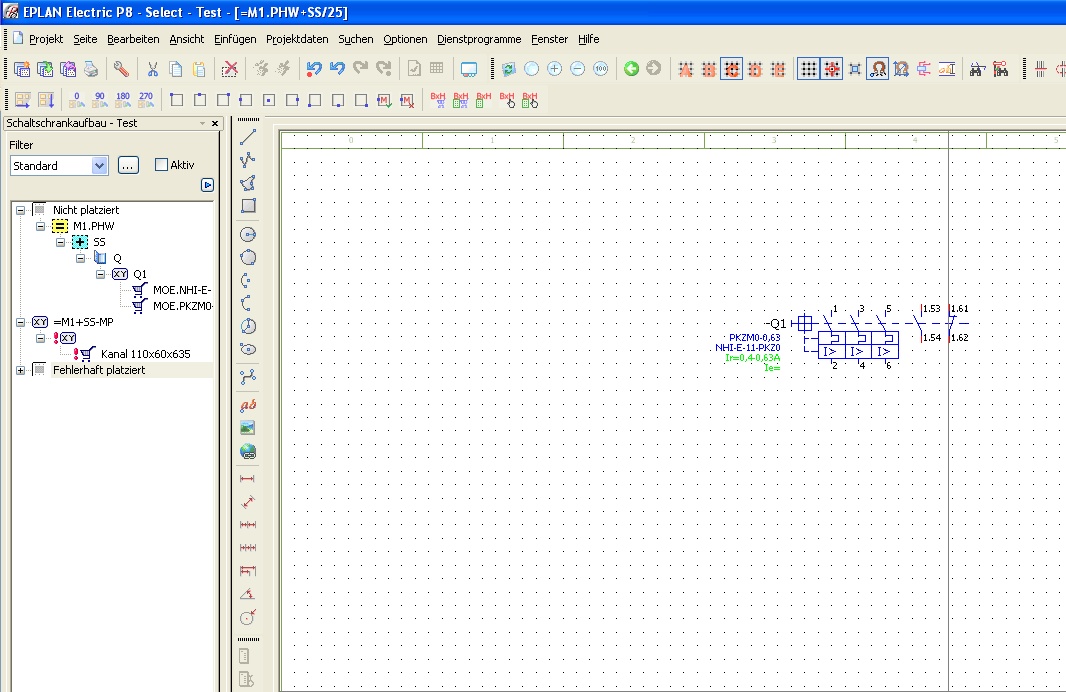Select the Circle drawing tool
Image resolution: width=1066 pixels, height=692 pixels.
coord(248,235)
